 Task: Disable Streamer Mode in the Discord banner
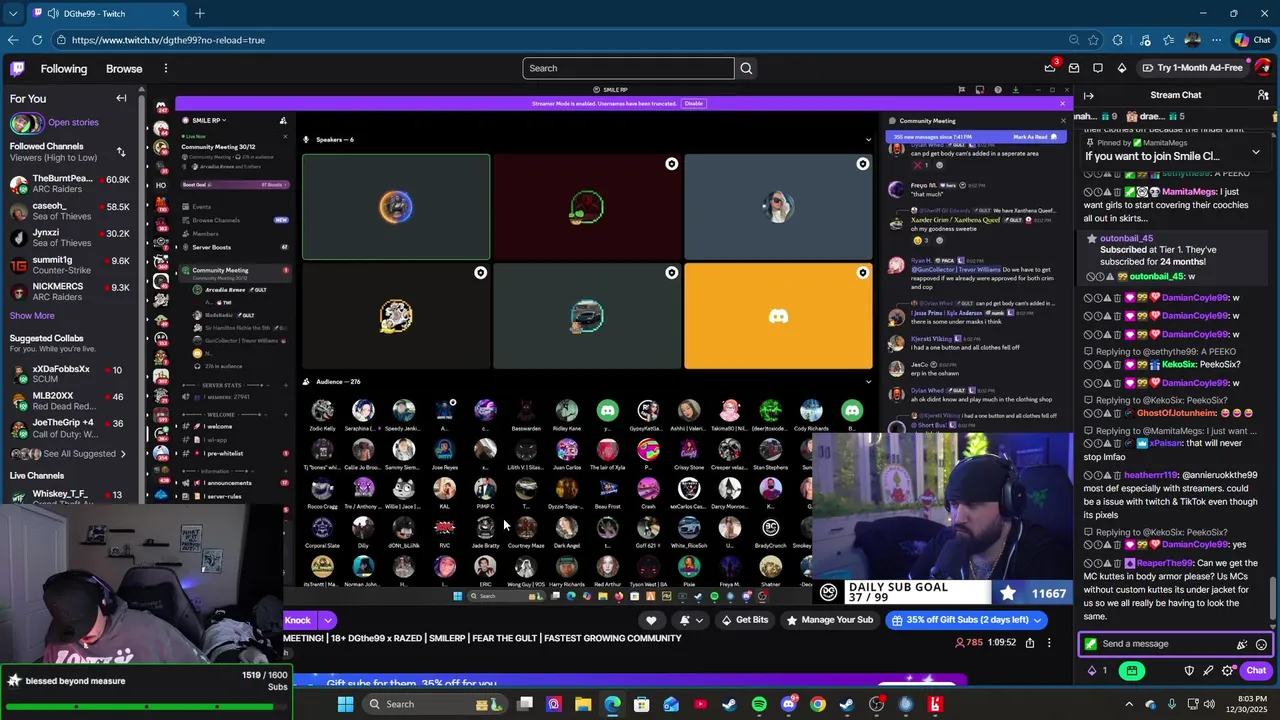pyautogui.click(x=693, y=103)
